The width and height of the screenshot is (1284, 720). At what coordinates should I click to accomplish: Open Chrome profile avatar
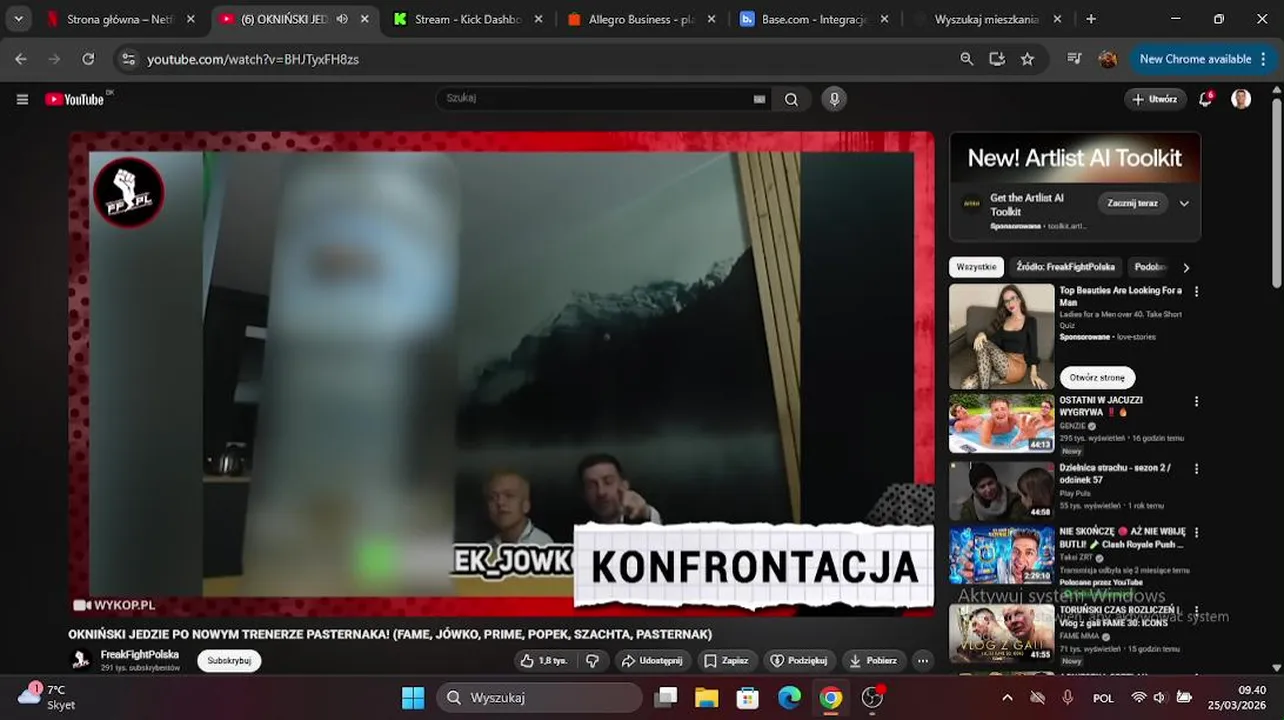(x=1107, y=59)
